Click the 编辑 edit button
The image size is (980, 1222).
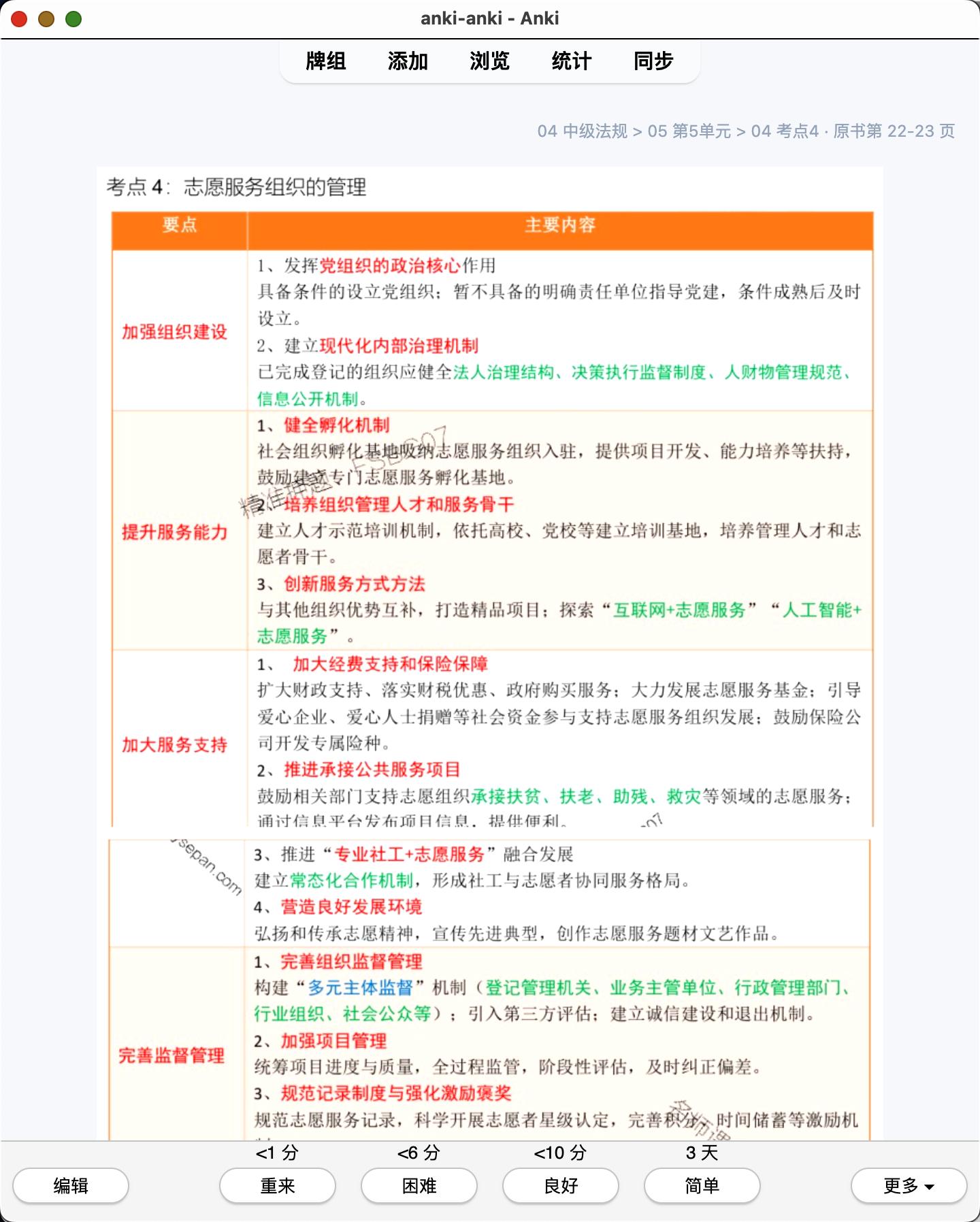pyautogui.click(x=71, y=1186)
